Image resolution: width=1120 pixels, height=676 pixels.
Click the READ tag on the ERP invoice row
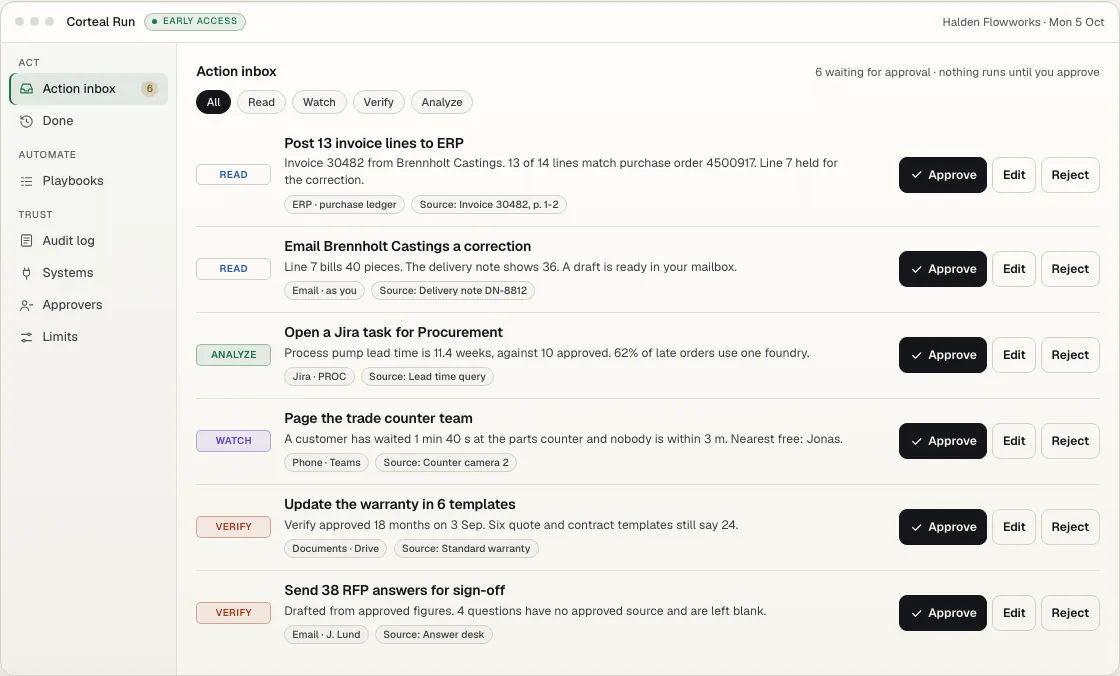[234, 175]
